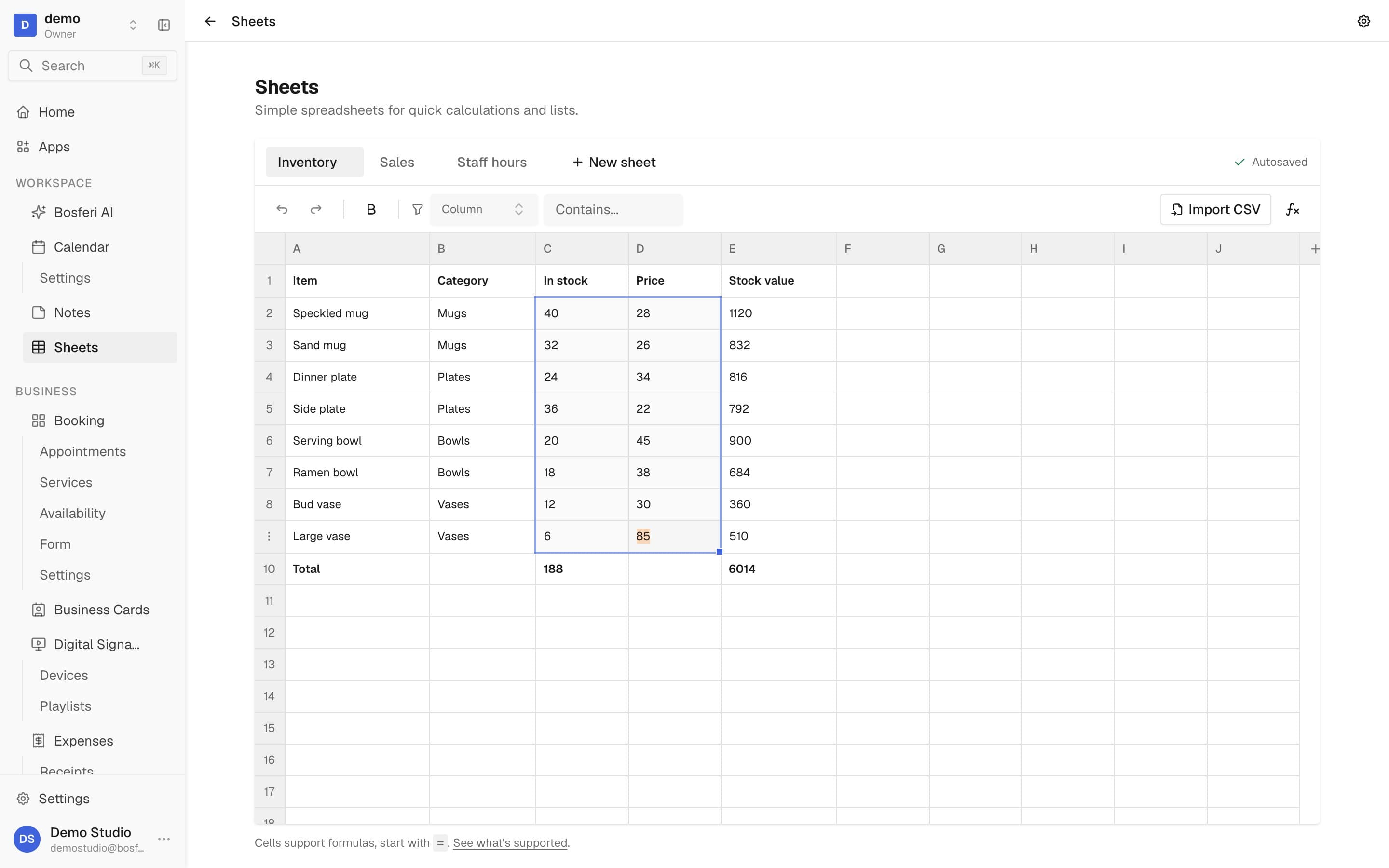Open Notes in the sidebar

coord(100,313)
